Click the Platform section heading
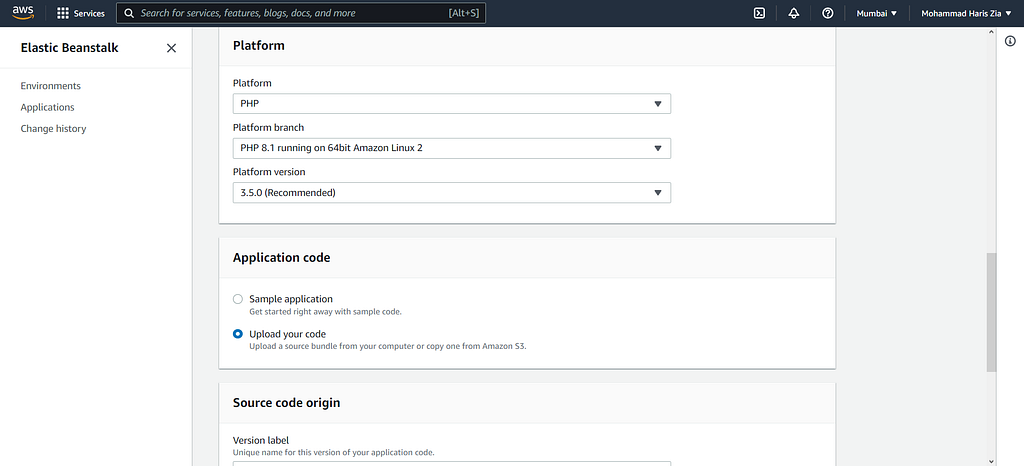Viewport: 1024px width, 466px height. coord(259,46)
